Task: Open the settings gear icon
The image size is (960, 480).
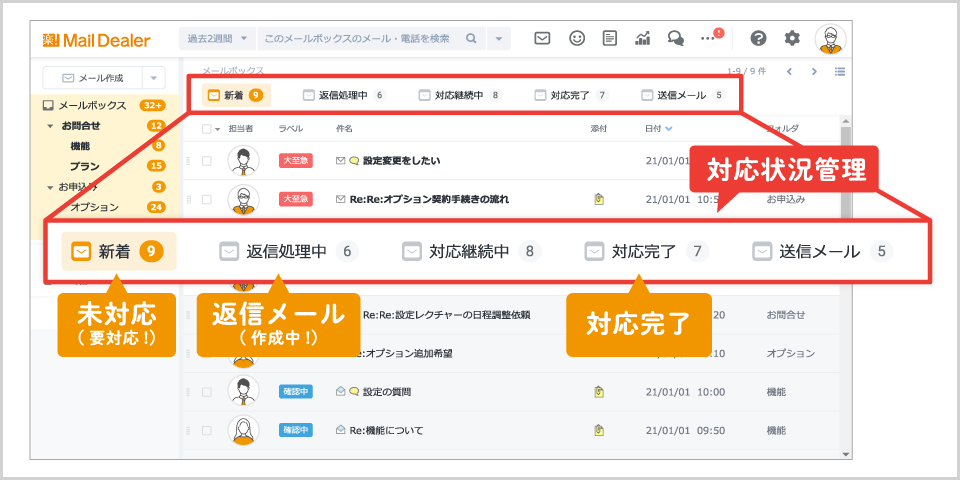Action: pos(792,39)
